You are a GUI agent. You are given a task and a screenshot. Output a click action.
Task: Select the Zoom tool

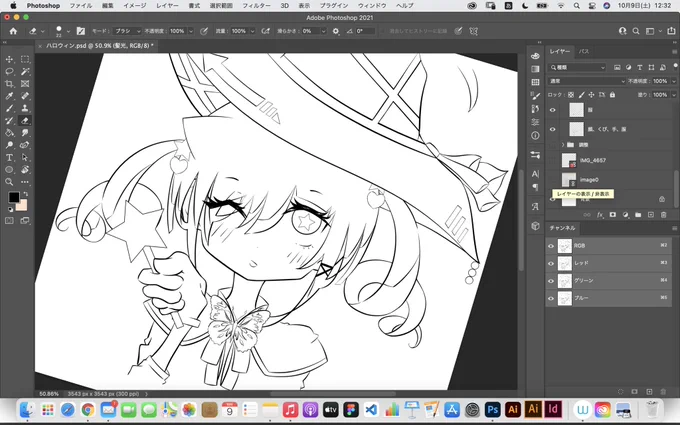click(9, 182)
